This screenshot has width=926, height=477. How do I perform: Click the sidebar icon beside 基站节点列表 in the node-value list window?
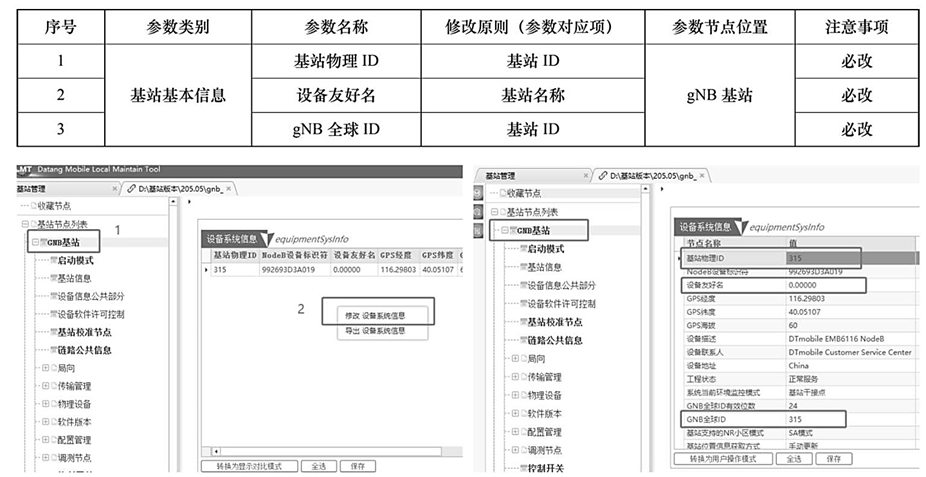click(478, 212)
